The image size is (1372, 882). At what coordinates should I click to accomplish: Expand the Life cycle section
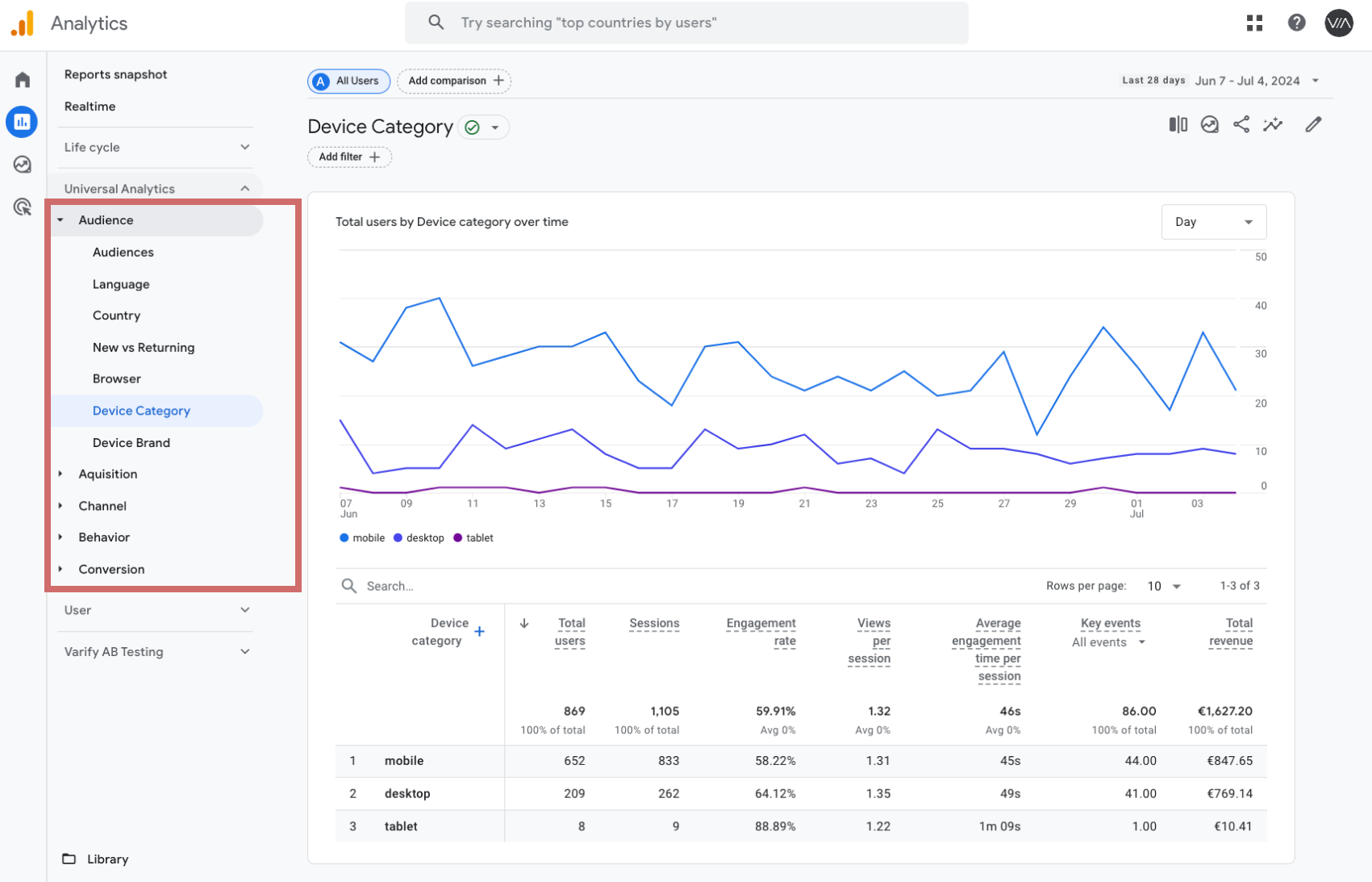point(157,148)
